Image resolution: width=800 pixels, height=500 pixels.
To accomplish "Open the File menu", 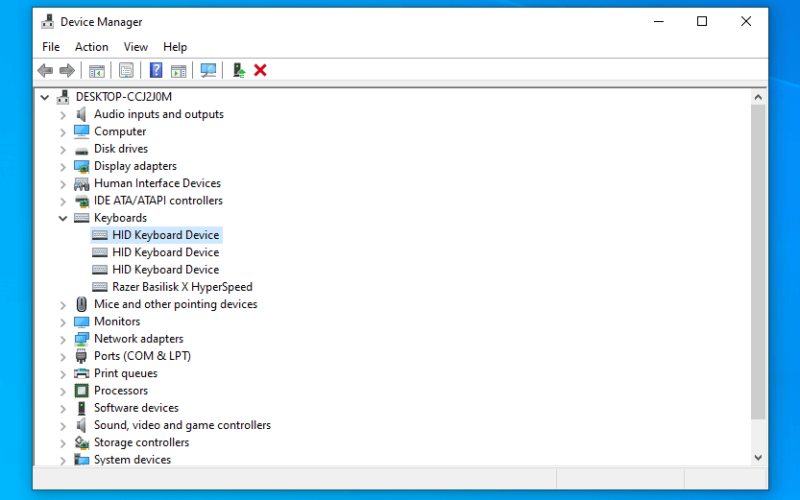I will pos(51,47).
